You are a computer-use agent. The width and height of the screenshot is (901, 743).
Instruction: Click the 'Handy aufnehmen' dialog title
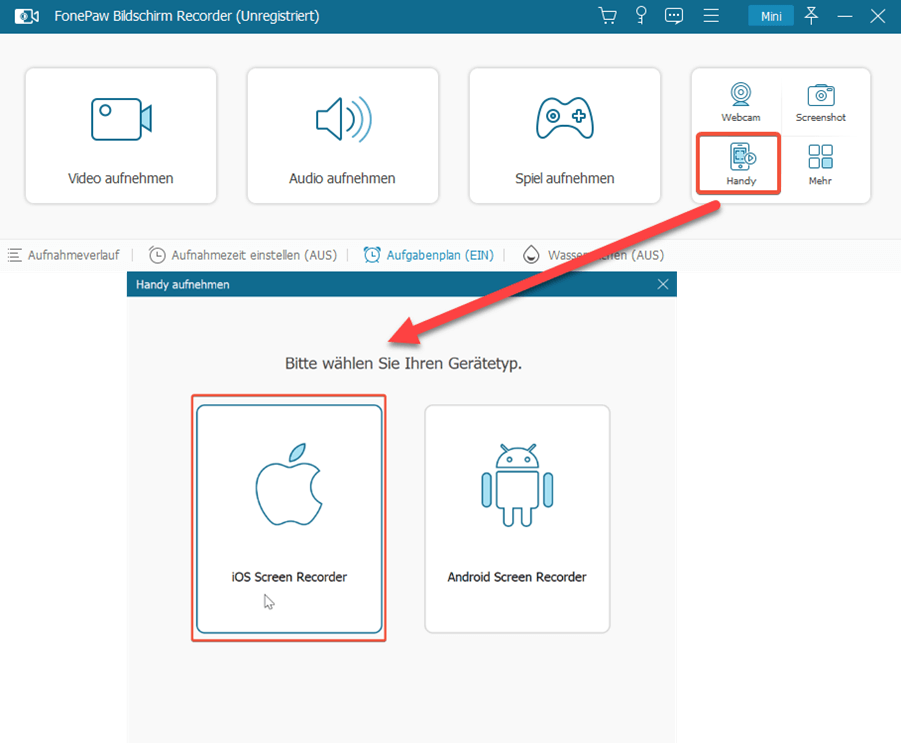point(183,284)
